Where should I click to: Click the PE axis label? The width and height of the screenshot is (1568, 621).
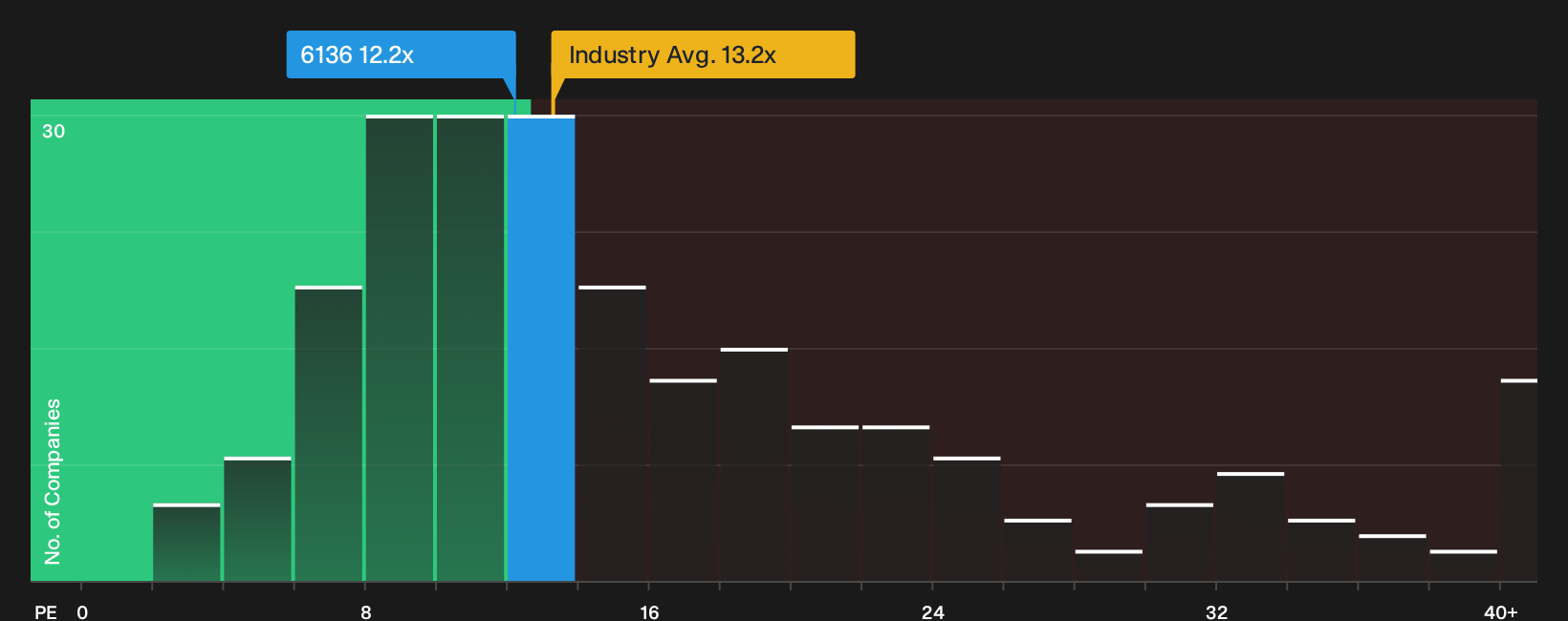45,611
